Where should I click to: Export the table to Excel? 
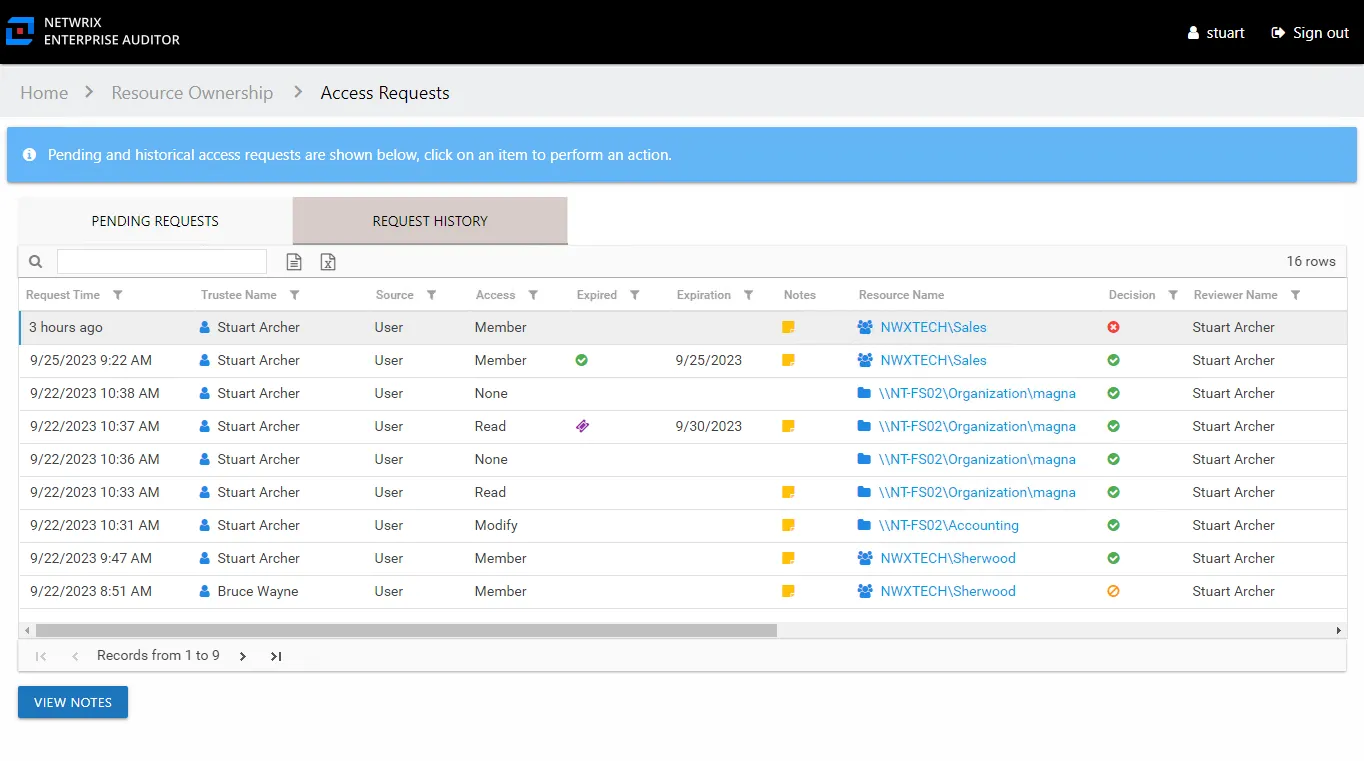[328, 262]
